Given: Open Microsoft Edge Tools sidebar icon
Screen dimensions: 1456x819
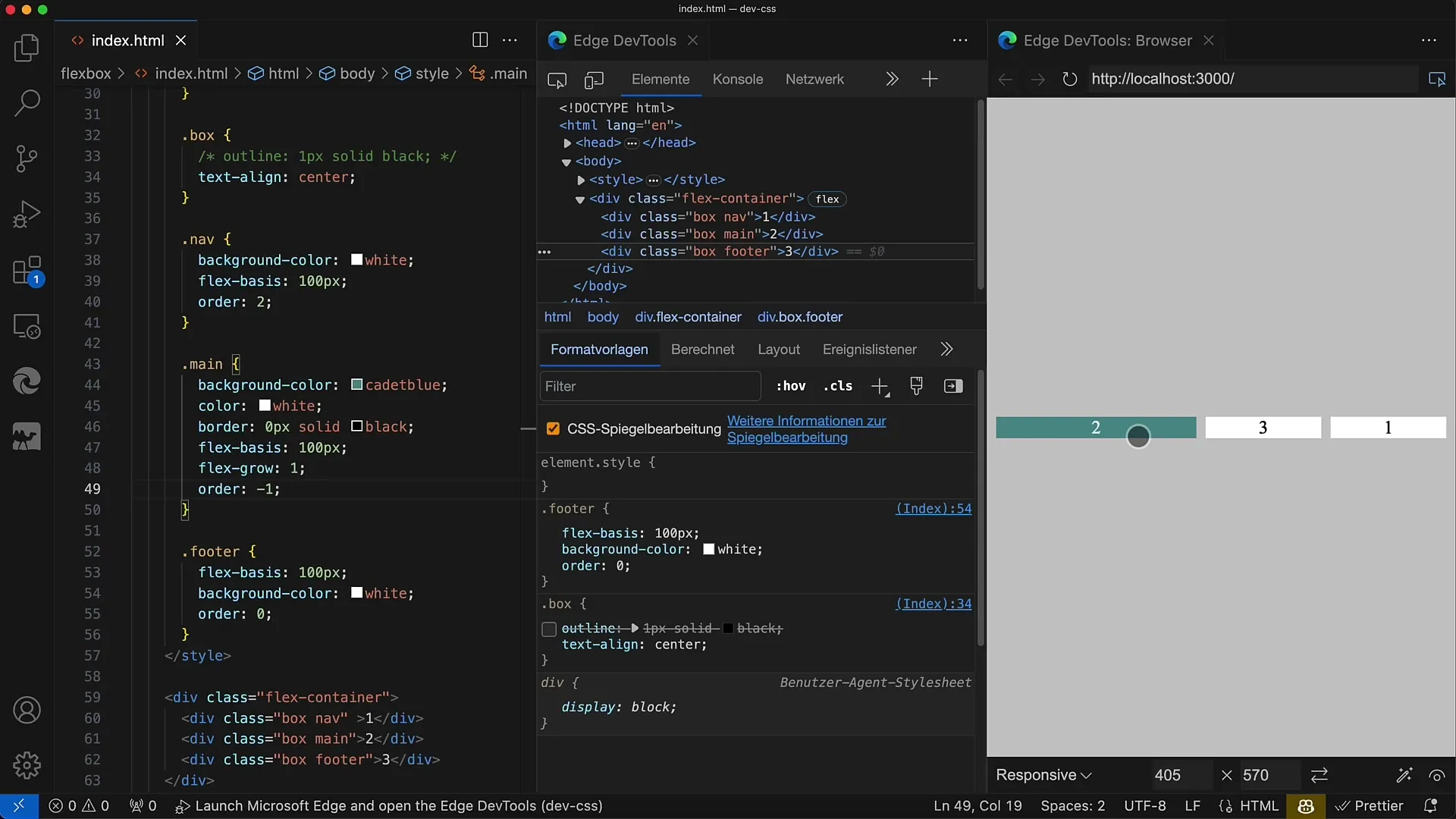Looking at the screenshot, I should point(27,381).
